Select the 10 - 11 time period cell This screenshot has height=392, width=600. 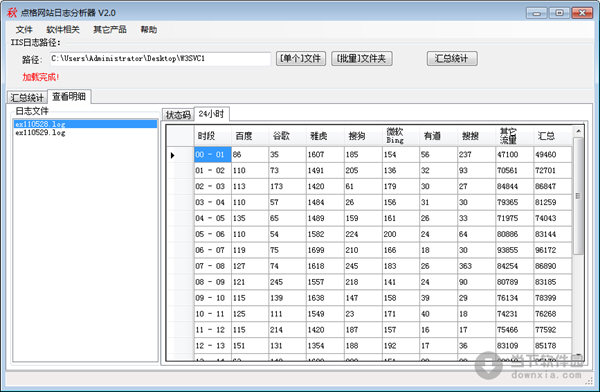[x=212, y=314]
